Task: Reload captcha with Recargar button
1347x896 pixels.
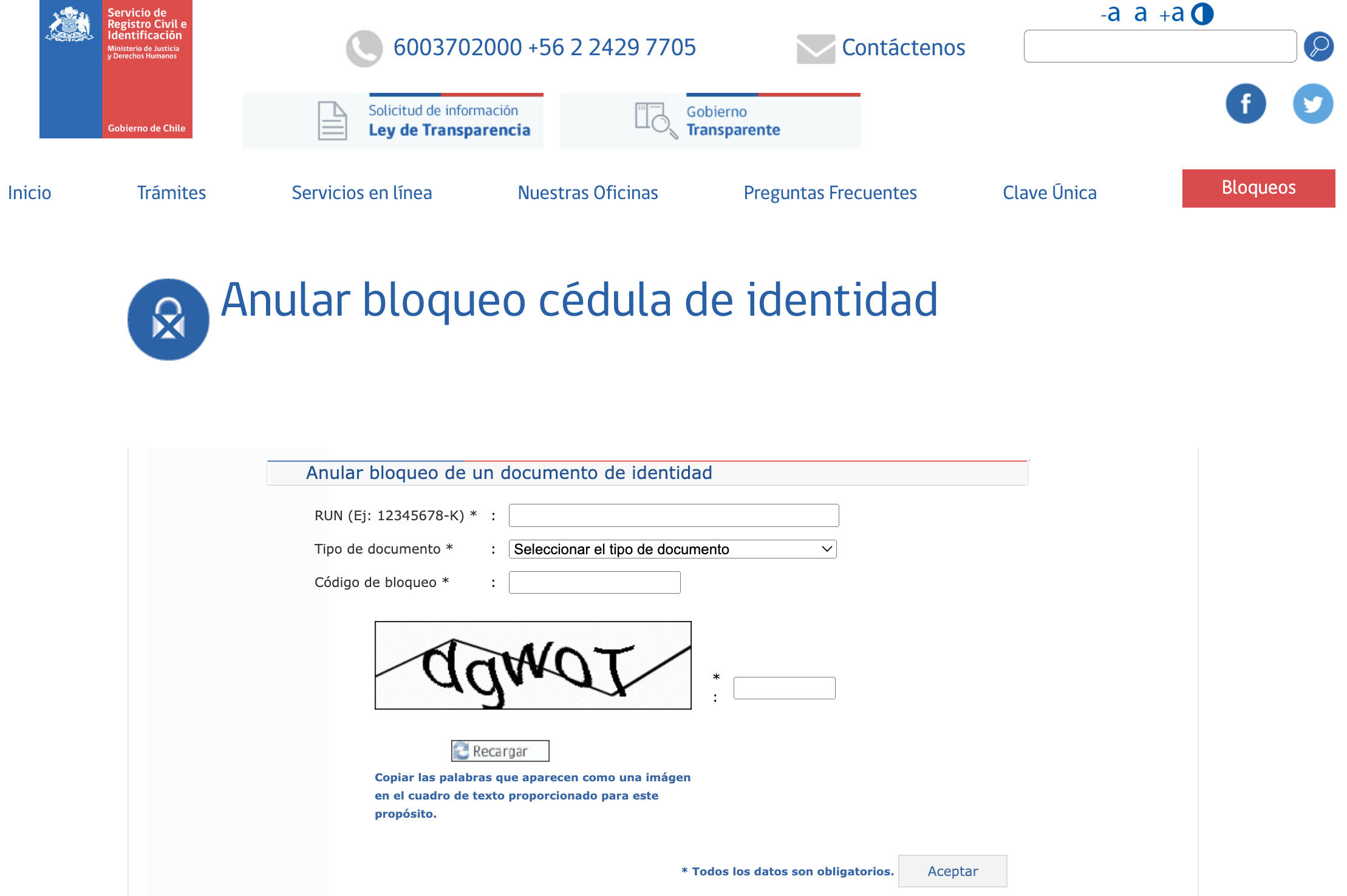Action: tap(500, 751)
